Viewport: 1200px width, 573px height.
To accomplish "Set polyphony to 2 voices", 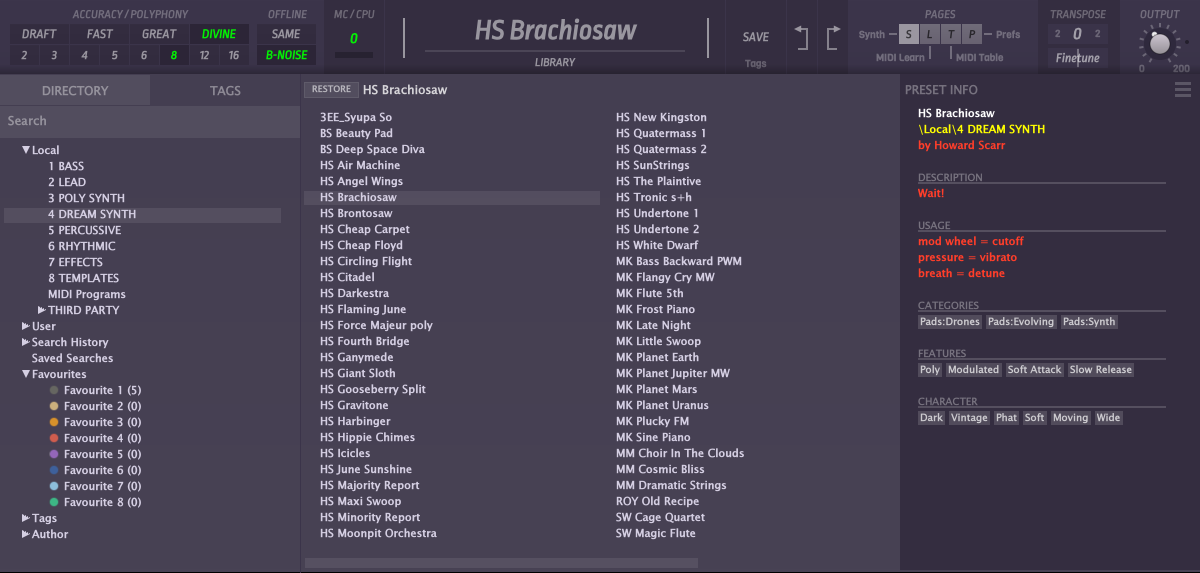I will tap(24, 55).
